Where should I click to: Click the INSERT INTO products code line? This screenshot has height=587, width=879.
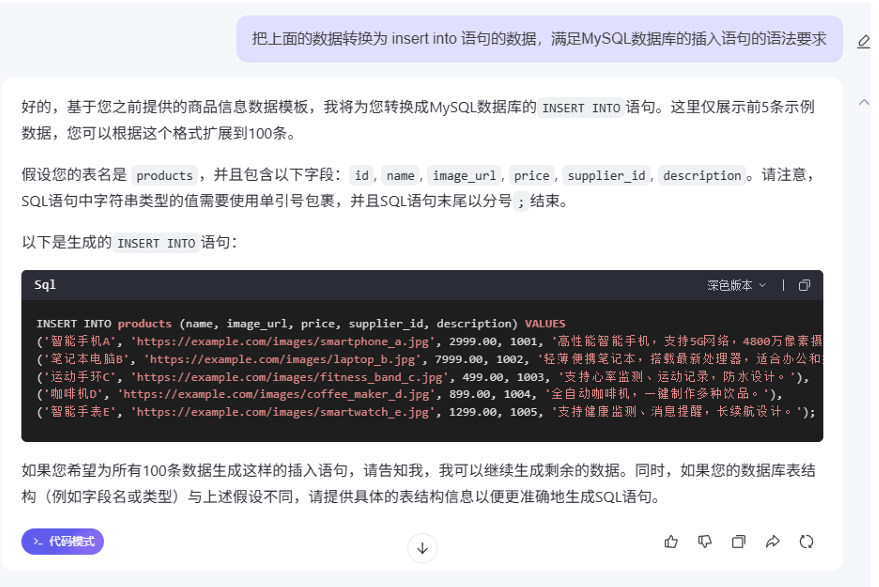click(x=300, y=324)
